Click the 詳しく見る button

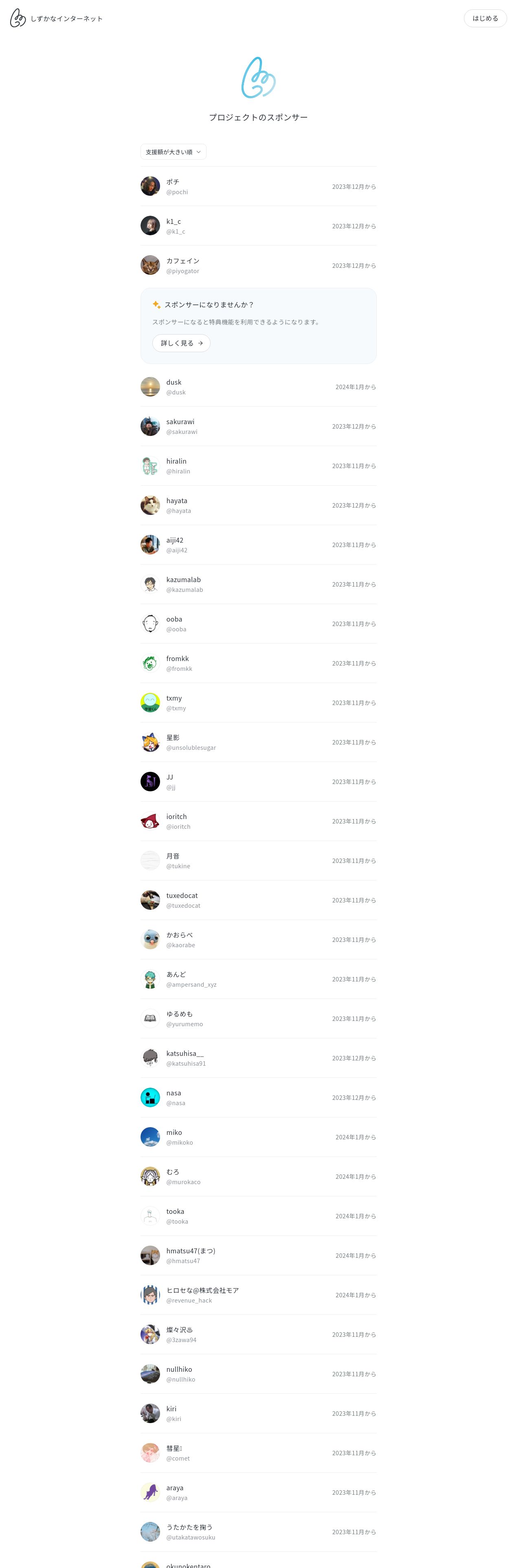181,343
